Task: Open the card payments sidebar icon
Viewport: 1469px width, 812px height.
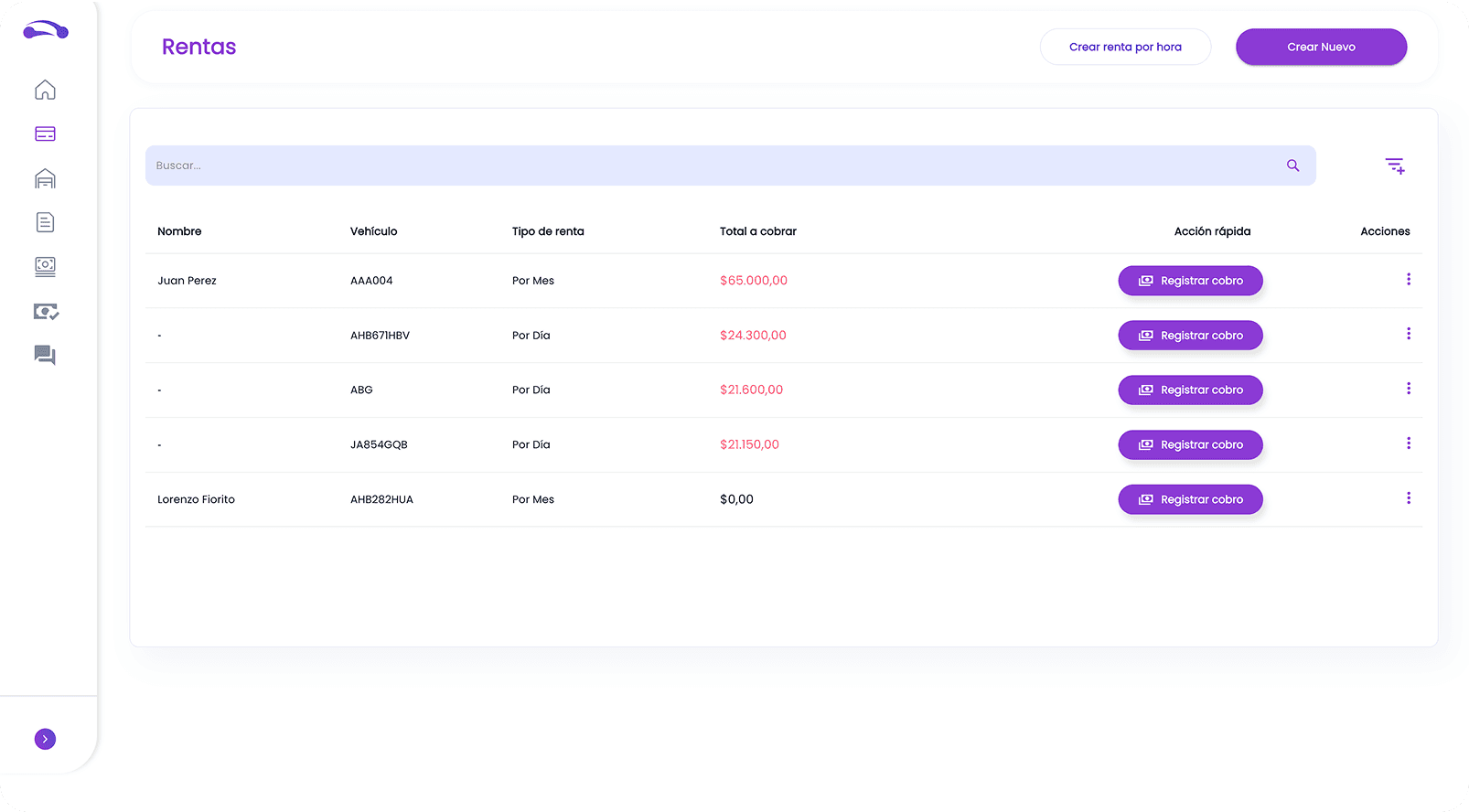Action: click(45, 134)
